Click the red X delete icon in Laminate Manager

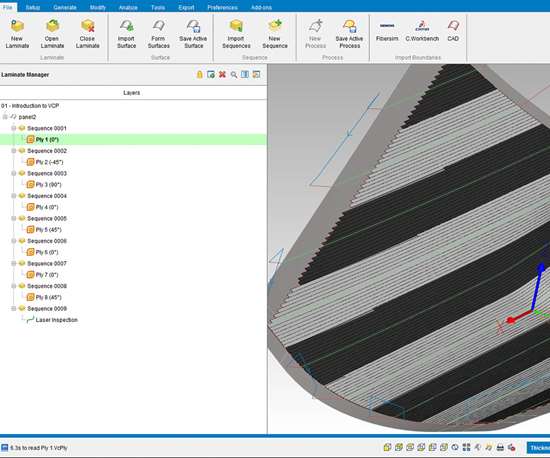click(222, 74)
